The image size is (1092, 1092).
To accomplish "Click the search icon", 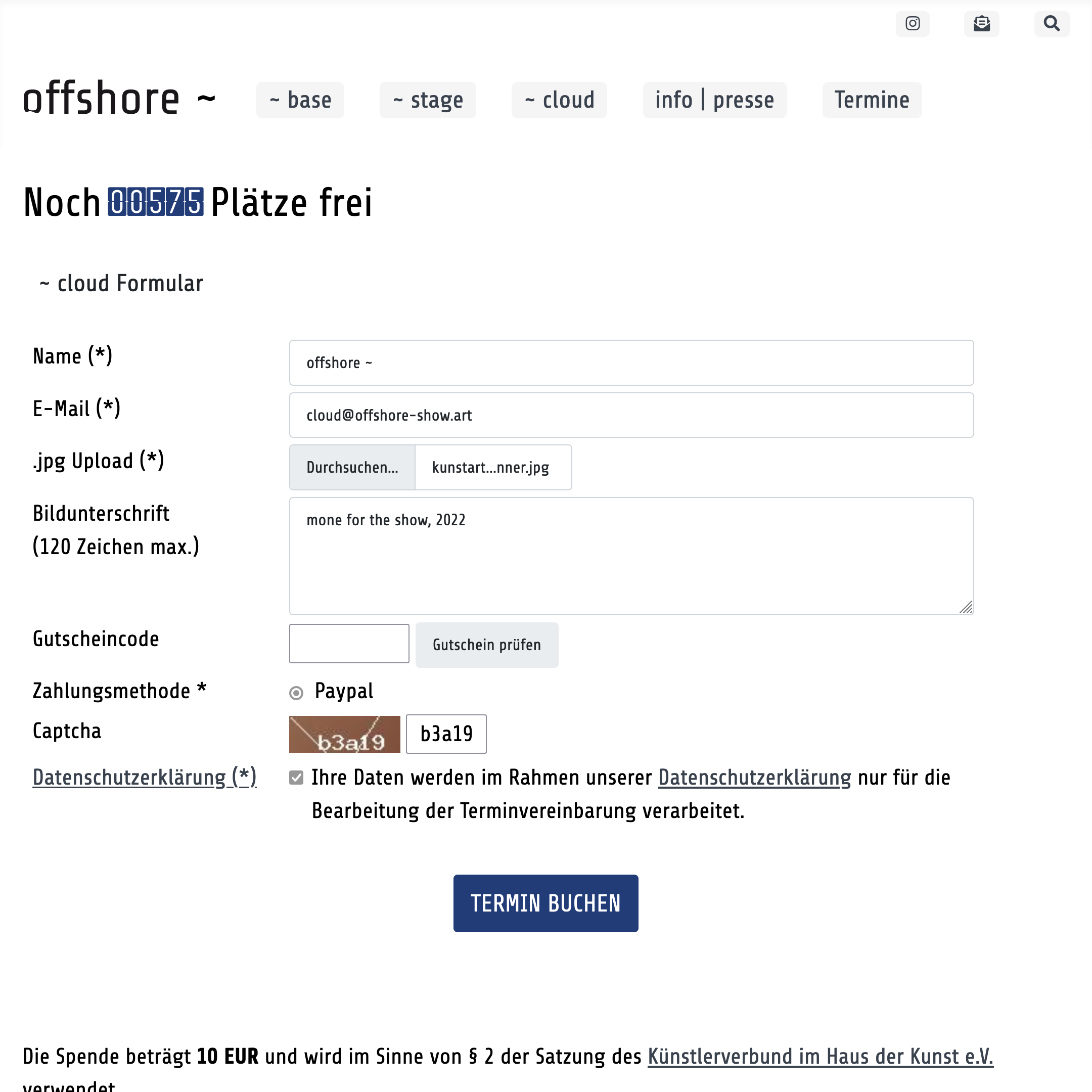I will (1051, 23).
